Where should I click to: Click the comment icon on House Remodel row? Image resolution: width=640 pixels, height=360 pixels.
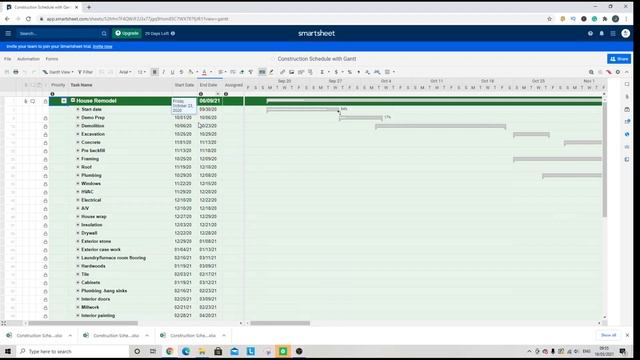pos(33,101)
